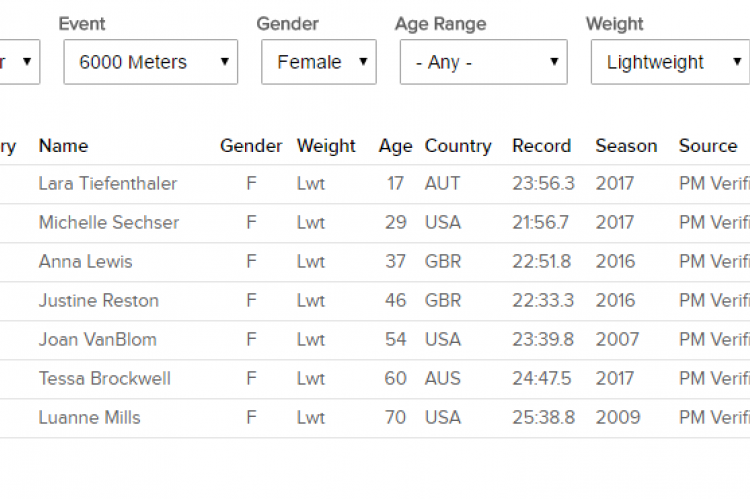Open the partially visible leftmost filter dropdown
Image resolution: width=750 pixels, height=499 pixels.
tap(18, 62)
